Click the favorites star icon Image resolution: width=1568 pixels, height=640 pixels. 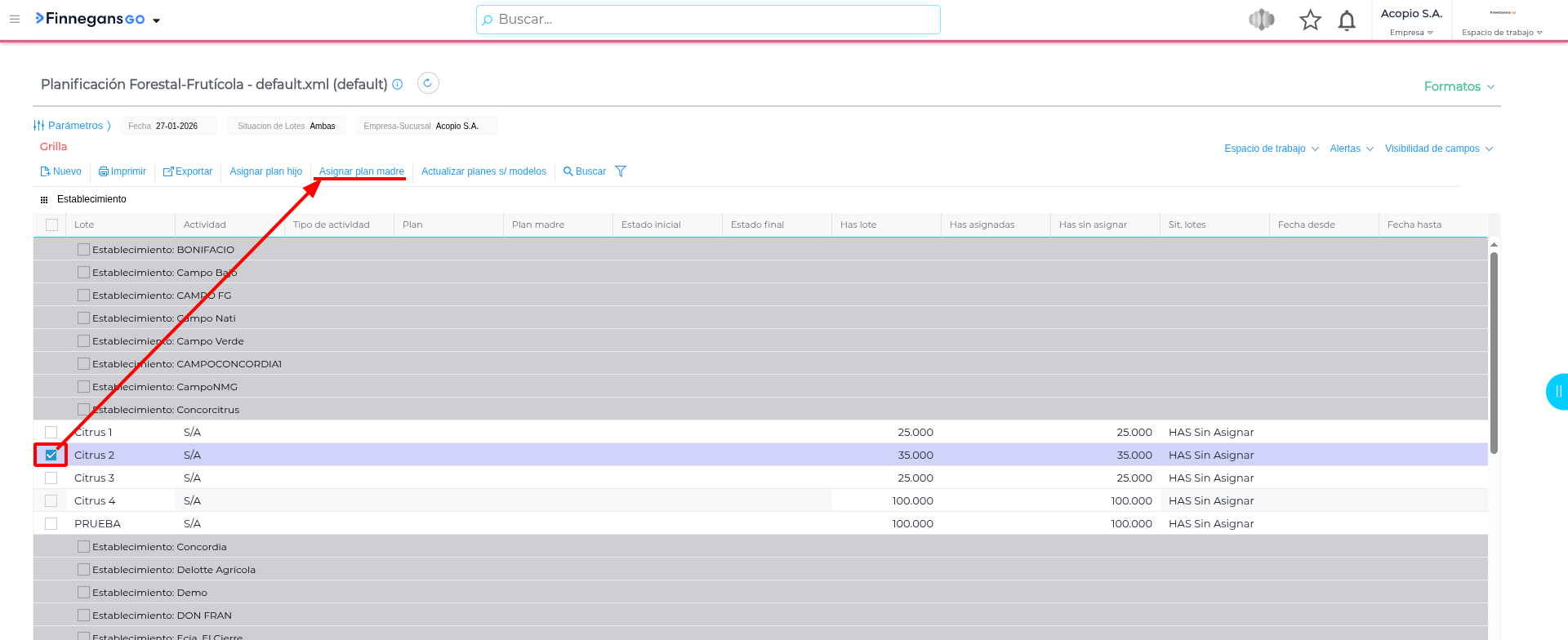coord(1310,20)
